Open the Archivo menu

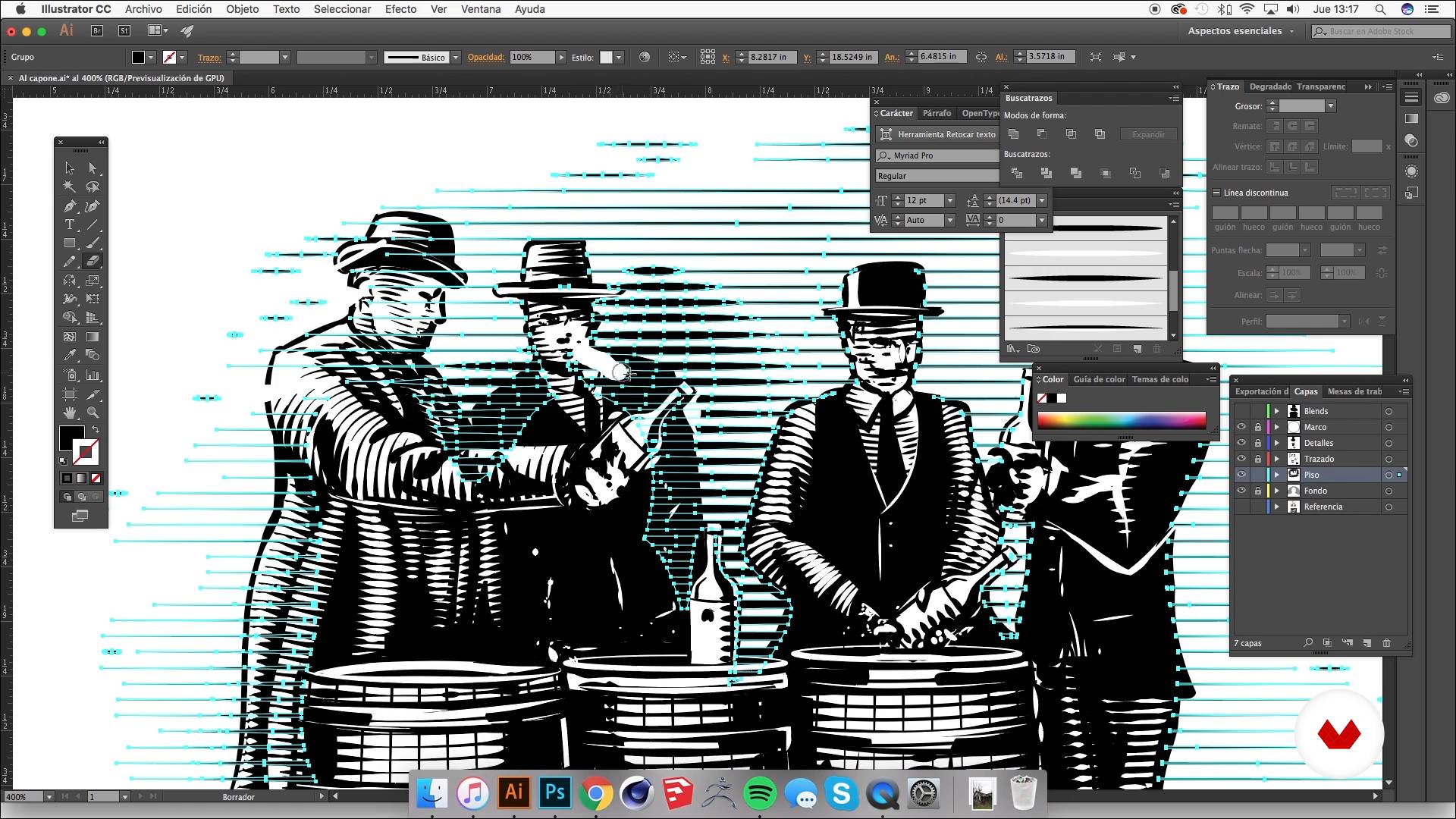pyautogui.click(x=143, y=9)
